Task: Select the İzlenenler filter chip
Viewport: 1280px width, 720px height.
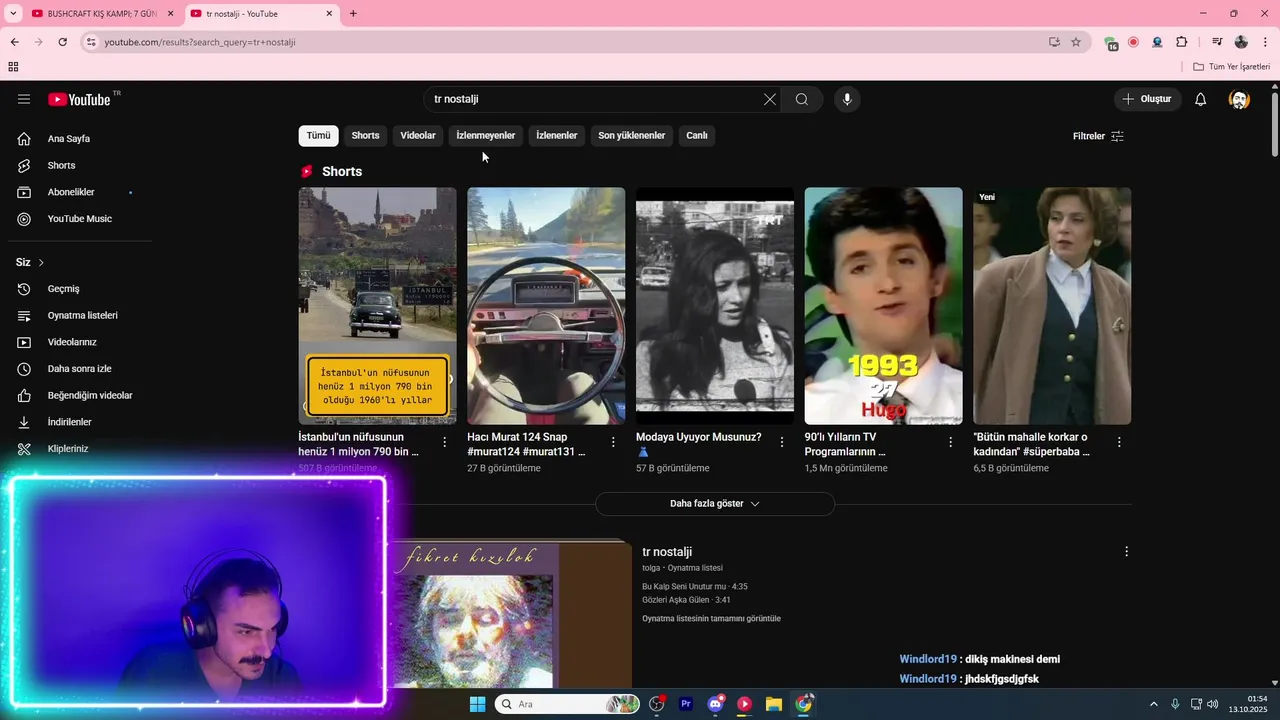Action: 557,136
